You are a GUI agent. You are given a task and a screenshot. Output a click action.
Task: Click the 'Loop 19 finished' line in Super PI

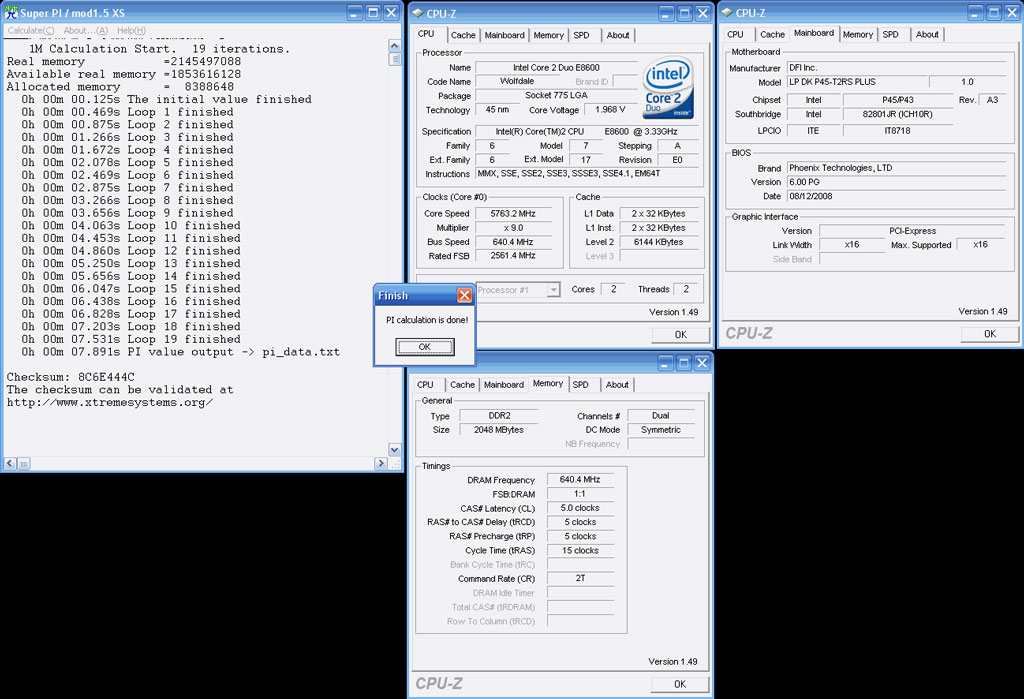click(131, 339)
